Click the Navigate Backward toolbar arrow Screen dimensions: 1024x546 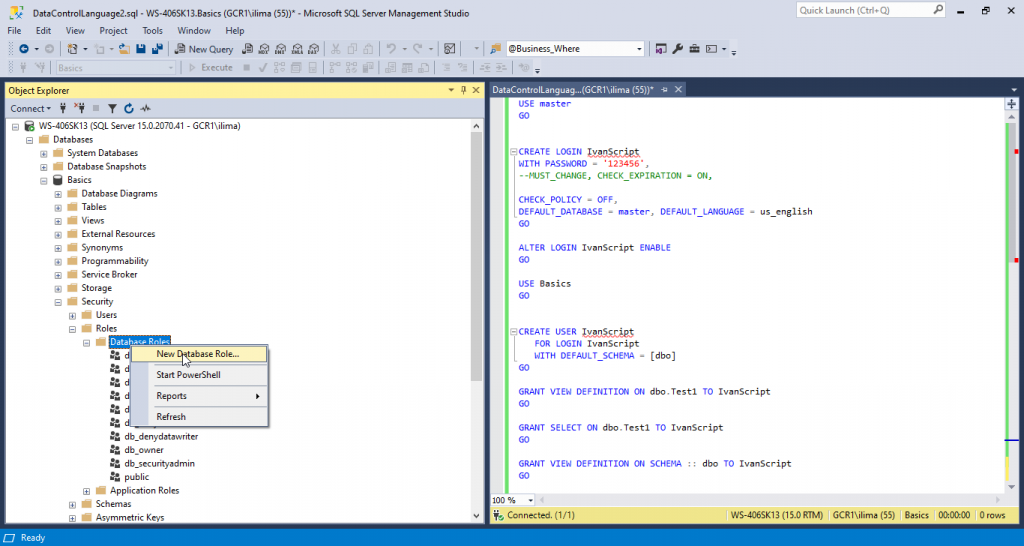(24, 49)
